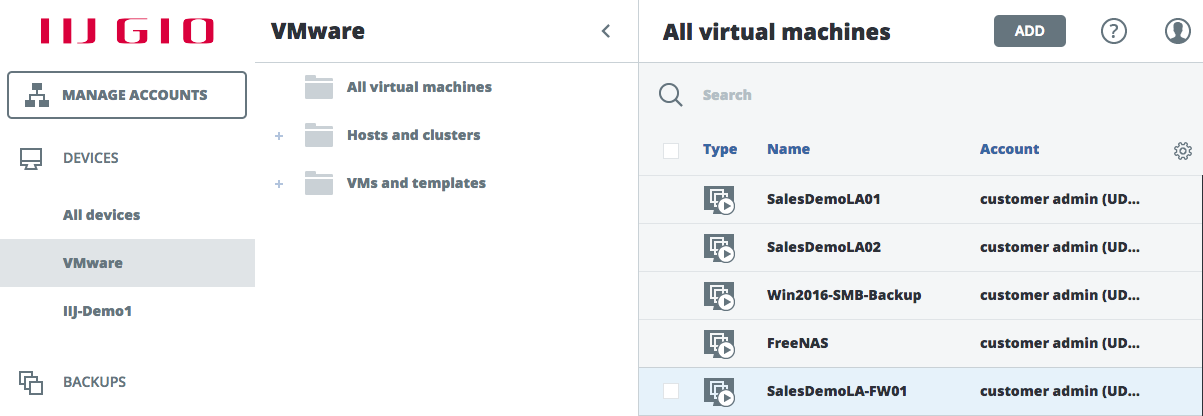1203x416 pixels.
Task: Click the search magnifier icon
Action: click(x=670, y=95)
